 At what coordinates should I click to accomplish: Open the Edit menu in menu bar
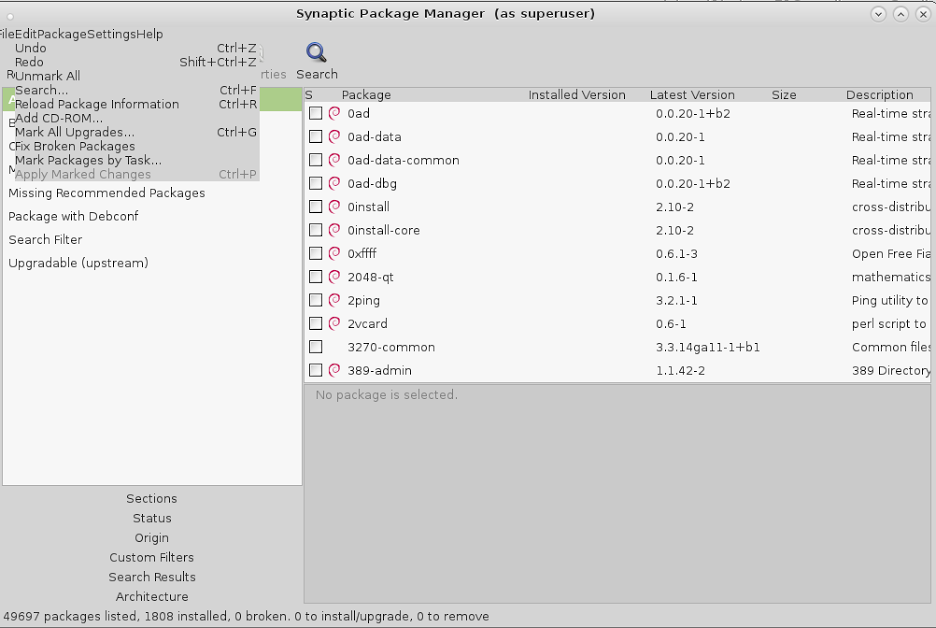pos(26,34)
